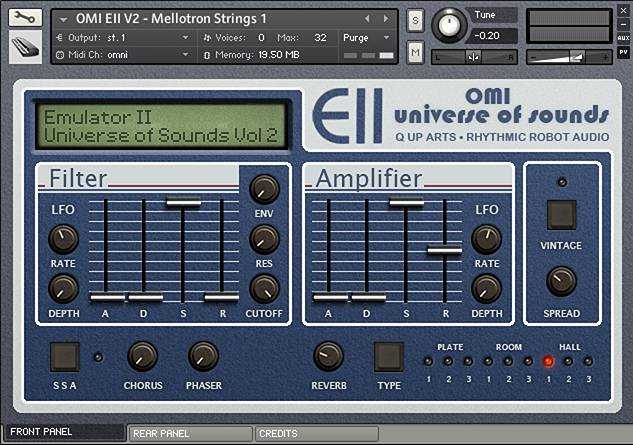Switch to the REAR PANEL tab
Viewport: 633px width, 445px height.
pyautogui.click(x=190, y=434)
